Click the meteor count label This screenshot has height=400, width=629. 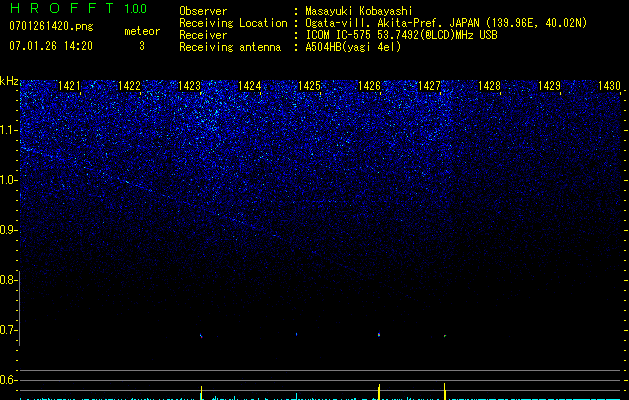click(142, 31)
